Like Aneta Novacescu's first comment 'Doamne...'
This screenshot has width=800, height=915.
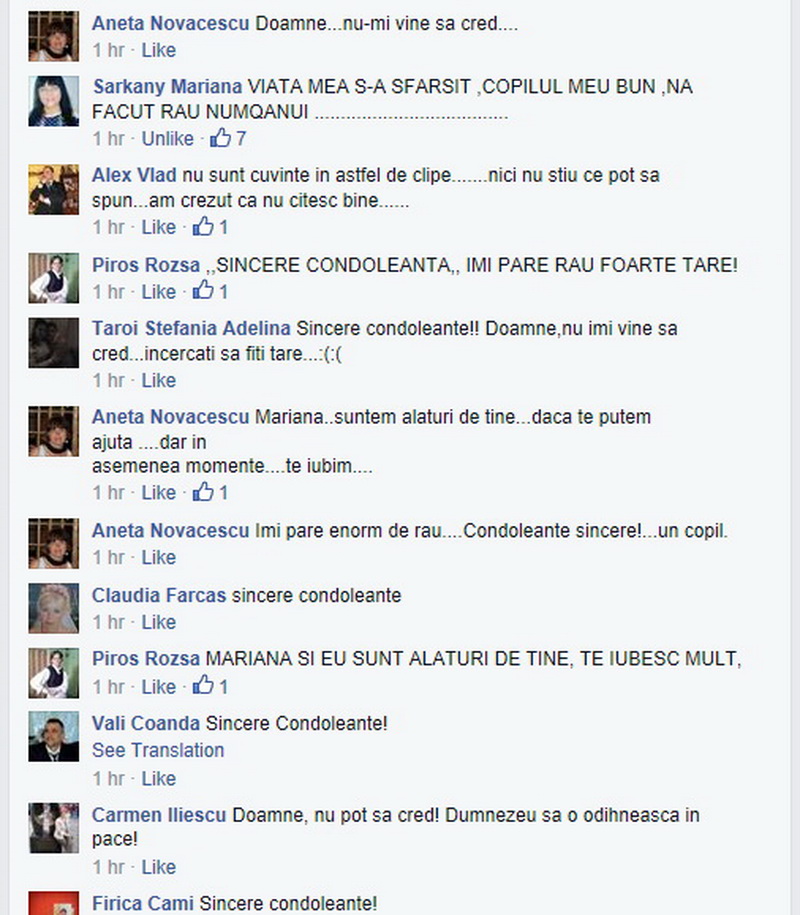159,50
